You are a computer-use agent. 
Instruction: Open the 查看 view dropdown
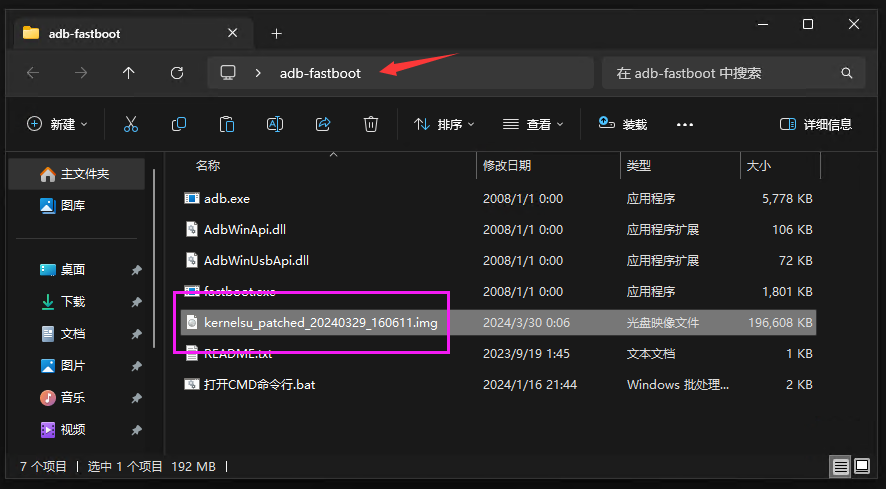click(533, 124)
